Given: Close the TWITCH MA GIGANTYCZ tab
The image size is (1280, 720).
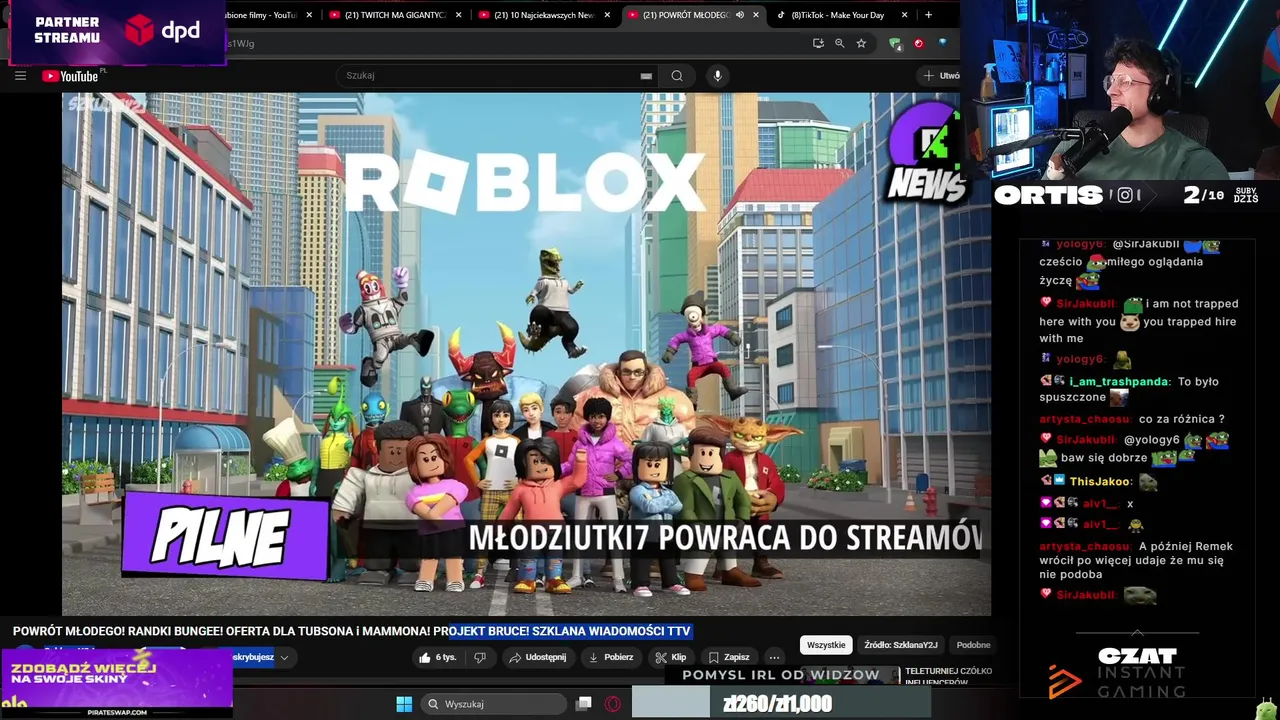Looking at the screenshot, I should 458,15.
